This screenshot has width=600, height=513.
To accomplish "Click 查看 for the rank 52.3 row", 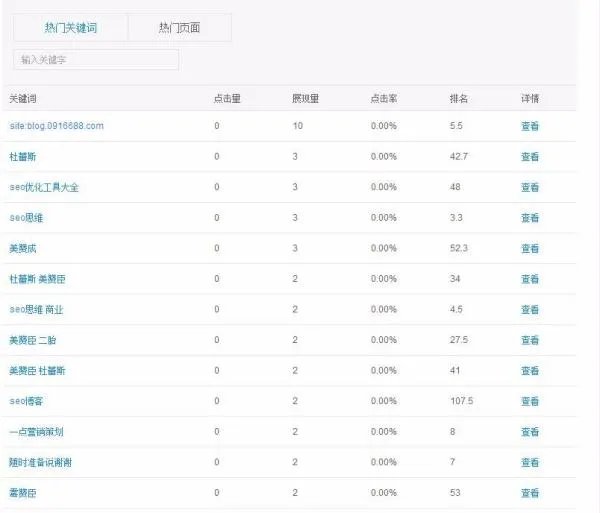I will tap(530, 248).
